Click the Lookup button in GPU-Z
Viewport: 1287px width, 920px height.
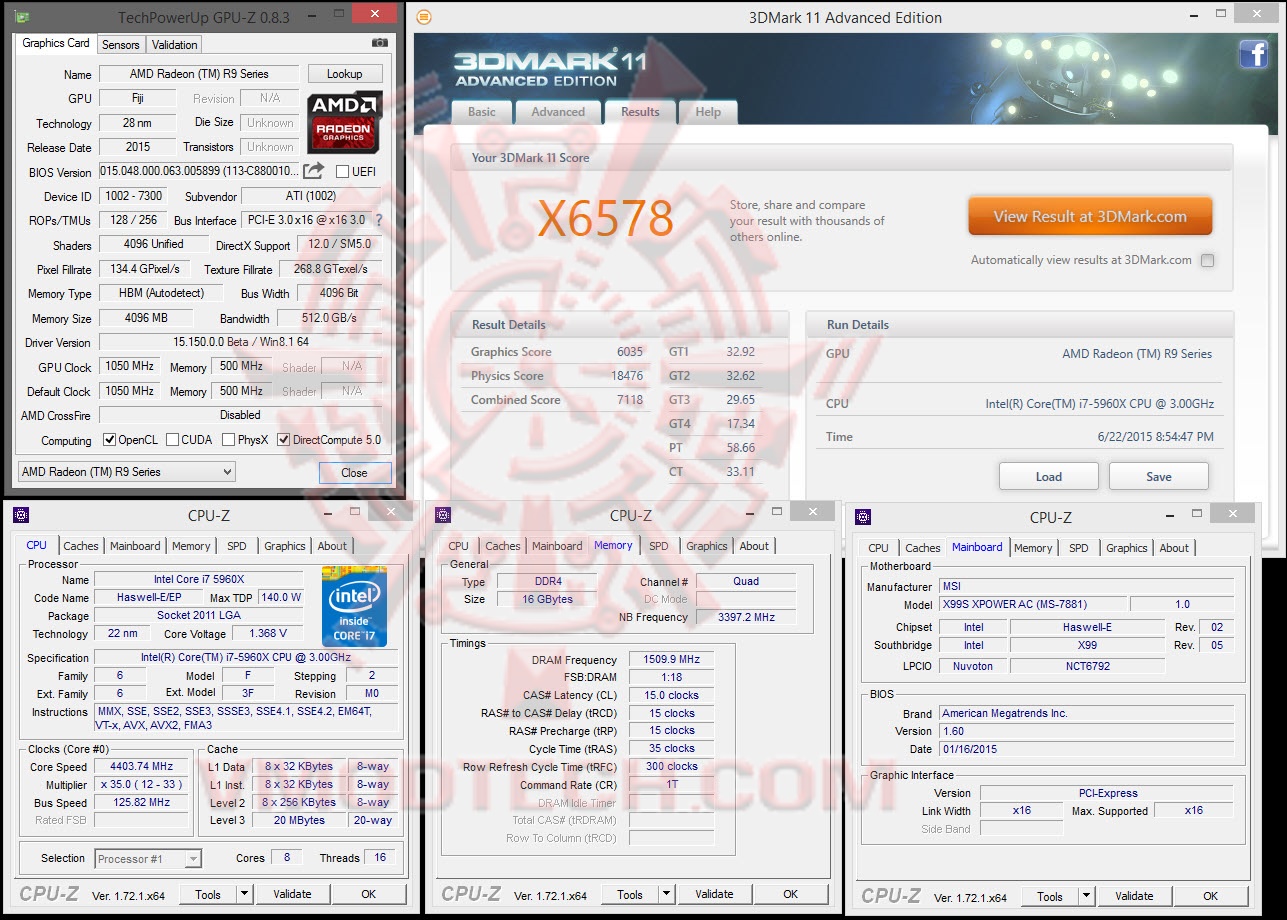pos(344,74)
